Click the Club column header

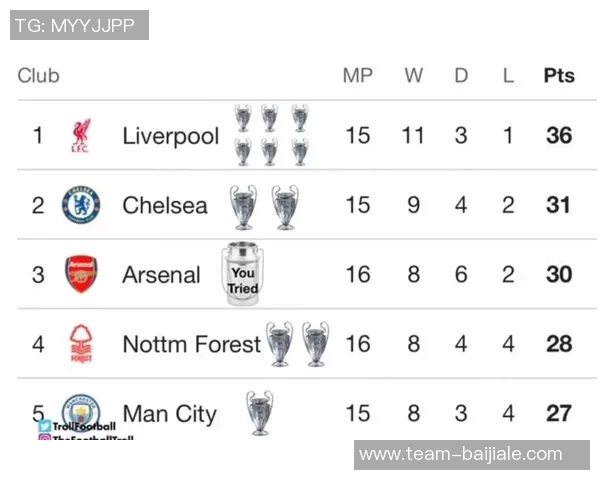tap(39, 75)
